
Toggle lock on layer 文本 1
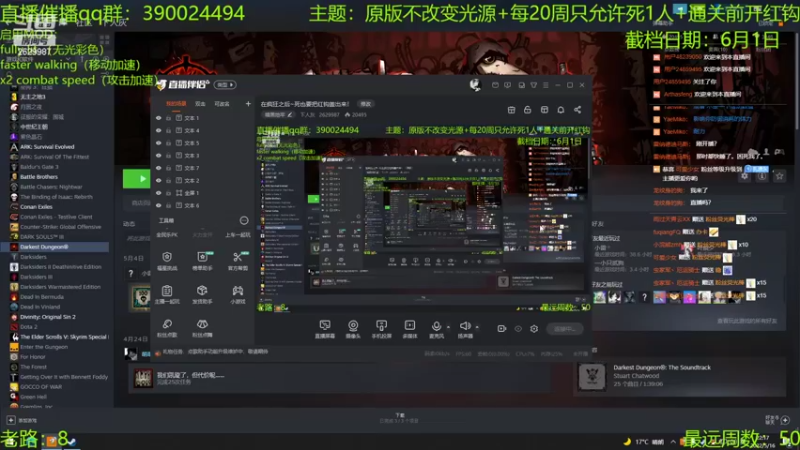(168, 118)
